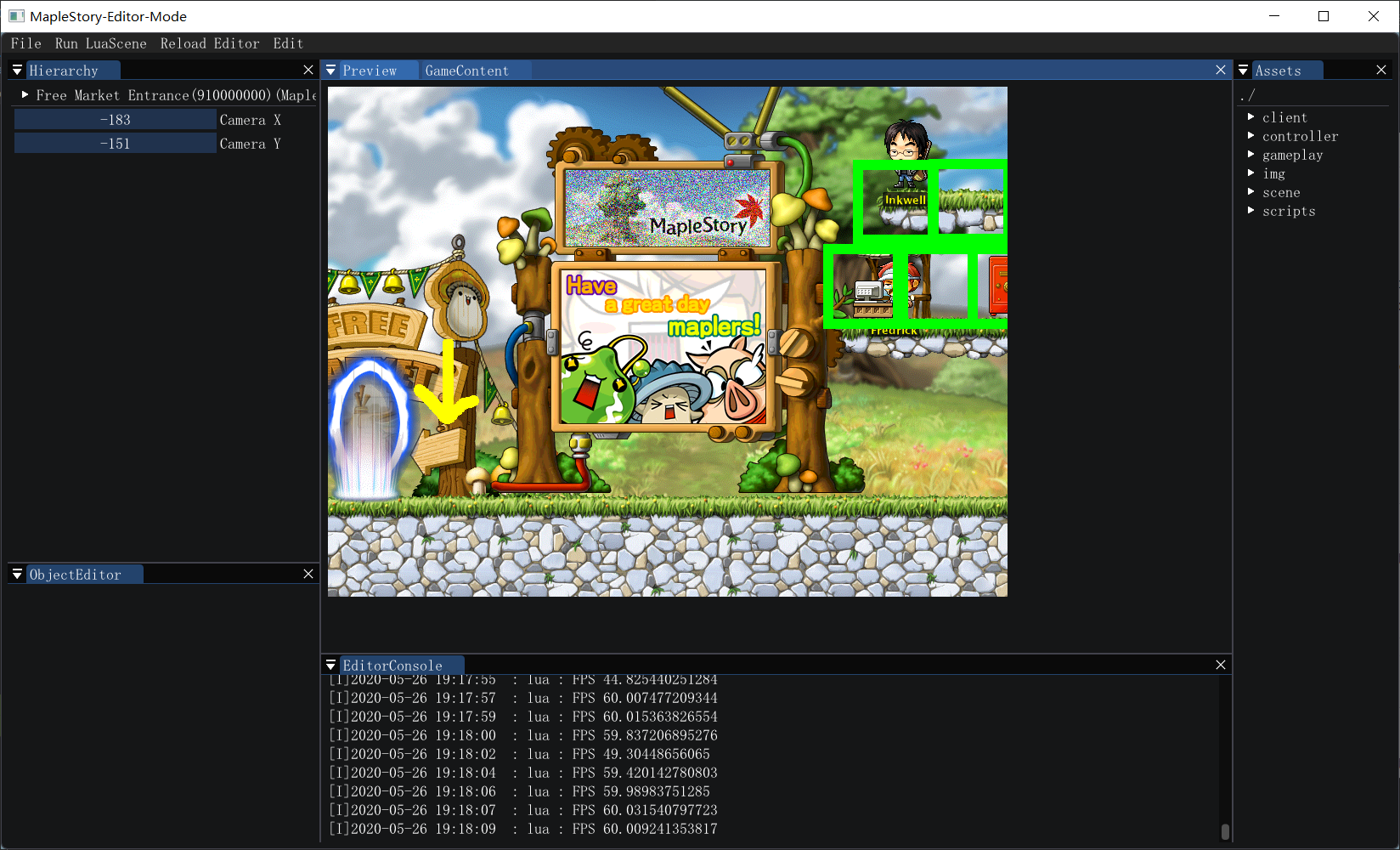This screenshot has height=850, width=1400.
Task: Click the EditorConsole scrollbar thumb
Action: pos(1225,831)
